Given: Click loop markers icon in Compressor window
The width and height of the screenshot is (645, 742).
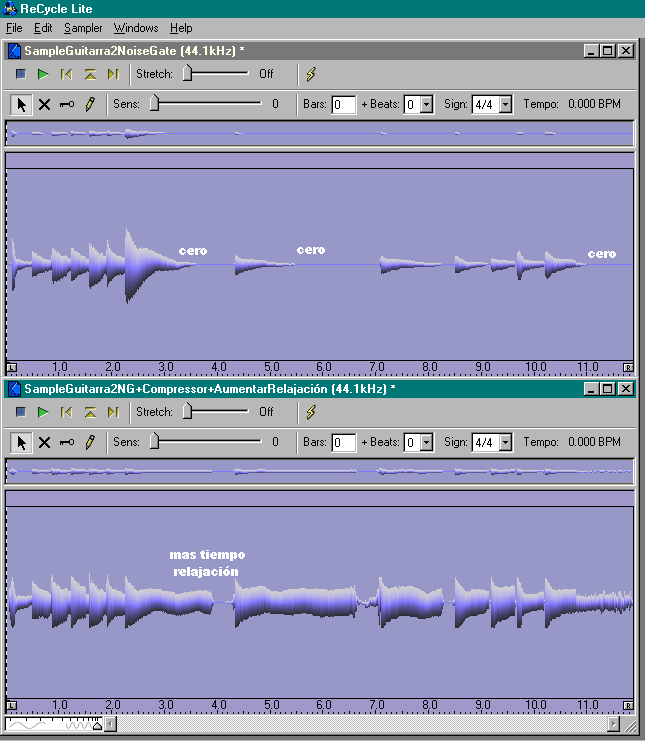Looking at the screenshot, I should click(90, 412).
